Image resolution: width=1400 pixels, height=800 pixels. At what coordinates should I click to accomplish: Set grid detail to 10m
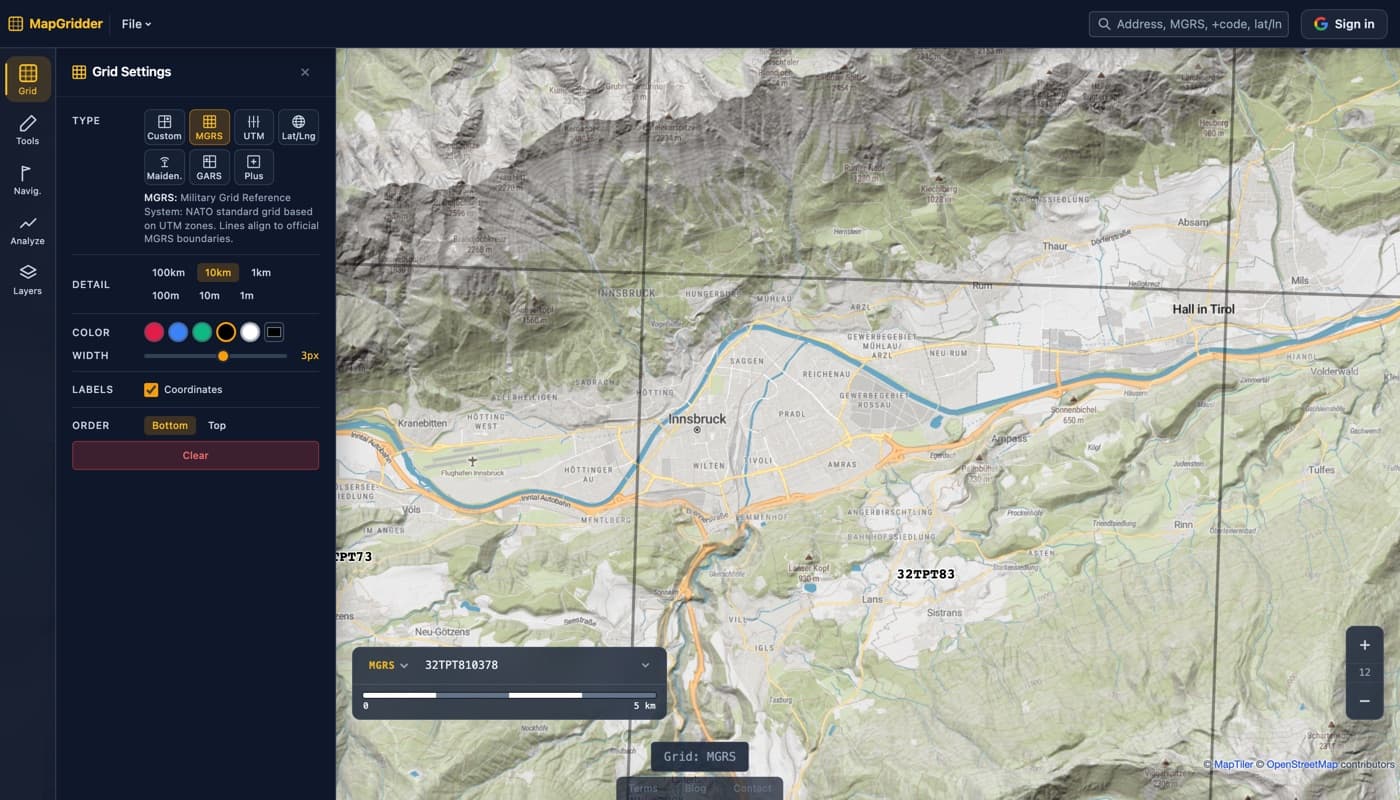209,295
